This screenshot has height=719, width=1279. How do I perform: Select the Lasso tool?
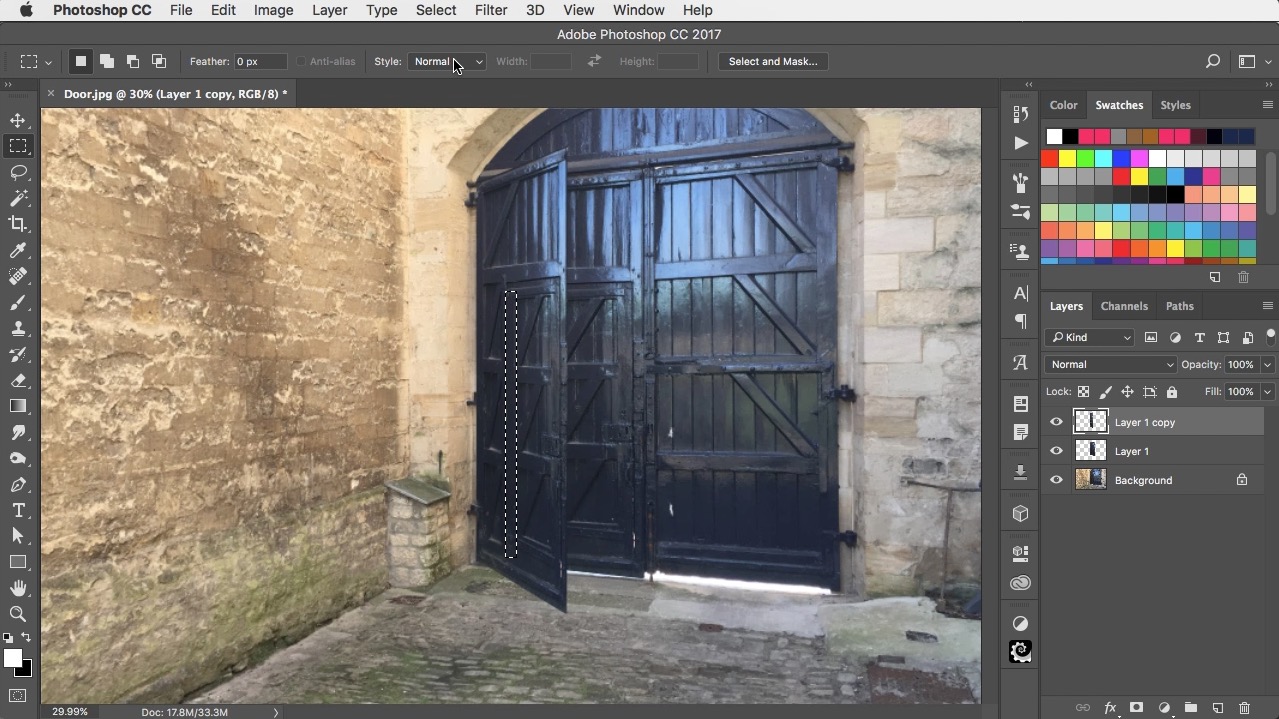(18, 172)
